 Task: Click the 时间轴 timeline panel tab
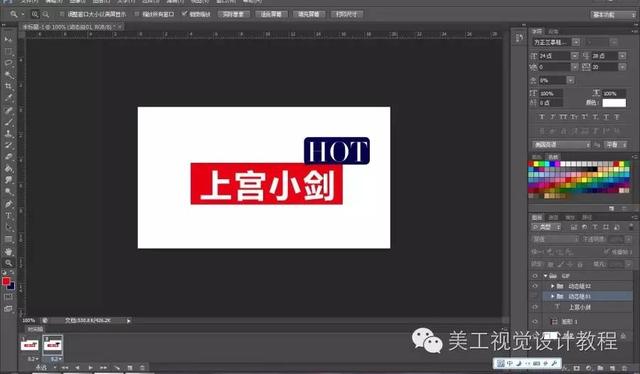point(36,329)
